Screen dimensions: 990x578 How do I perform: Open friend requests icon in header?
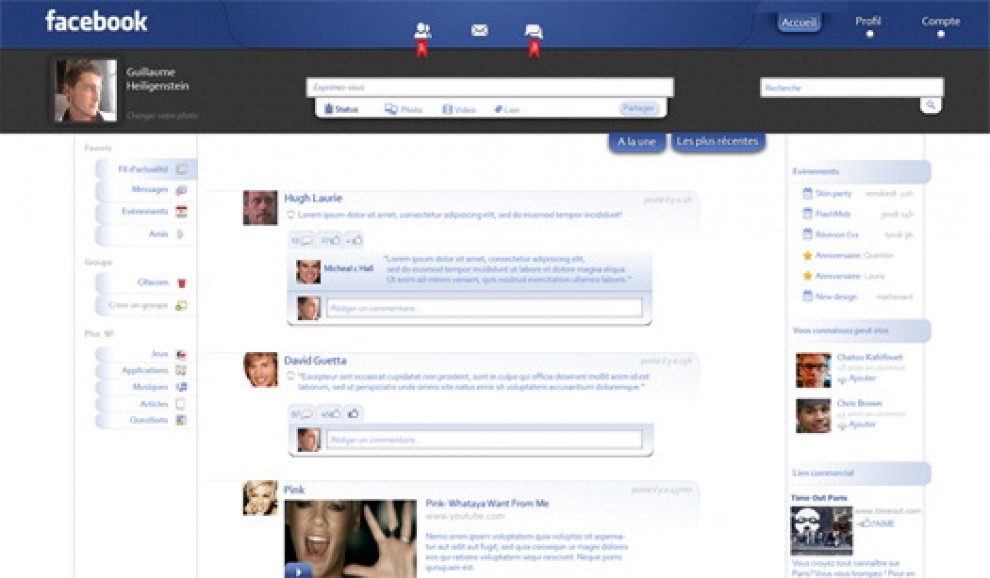(x=422, y=30)
